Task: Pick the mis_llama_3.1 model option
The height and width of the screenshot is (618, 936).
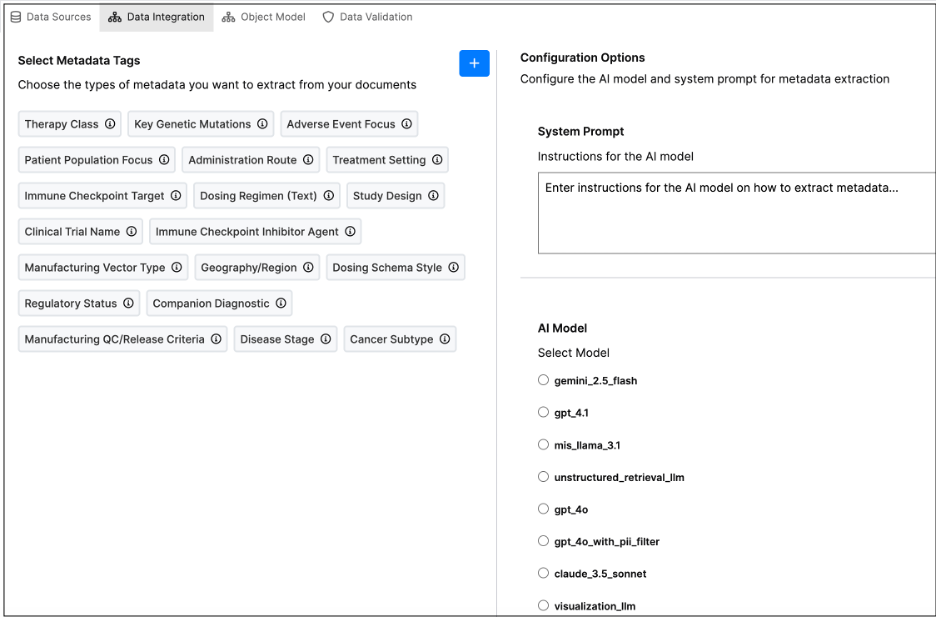Action: click(544, 445)
